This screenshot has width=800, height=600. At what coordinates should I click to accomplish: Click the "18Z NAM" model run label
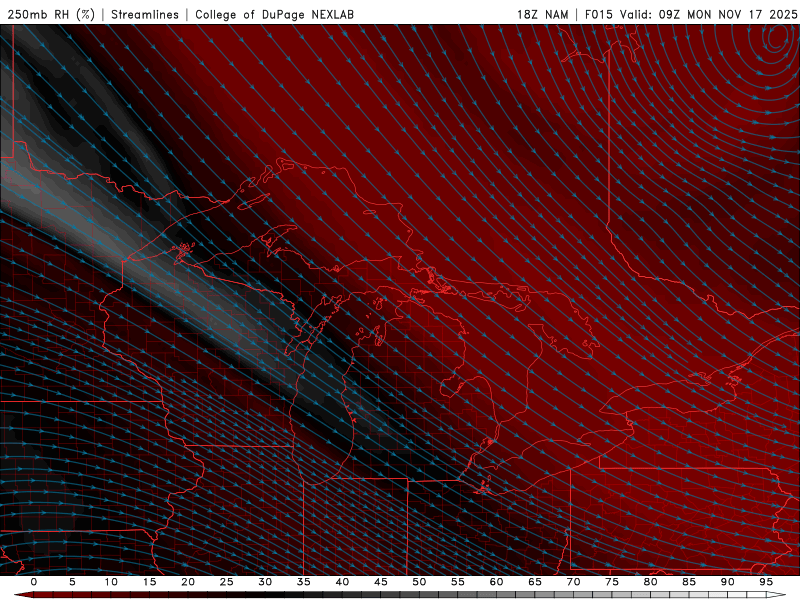[x=543, y=15]
